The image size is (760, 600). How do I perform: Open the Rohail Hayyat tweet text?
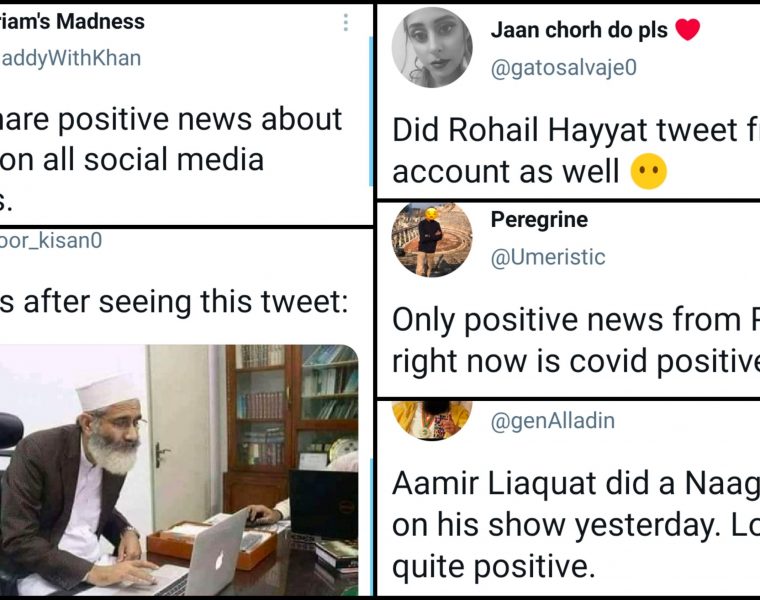coord(576,151)
